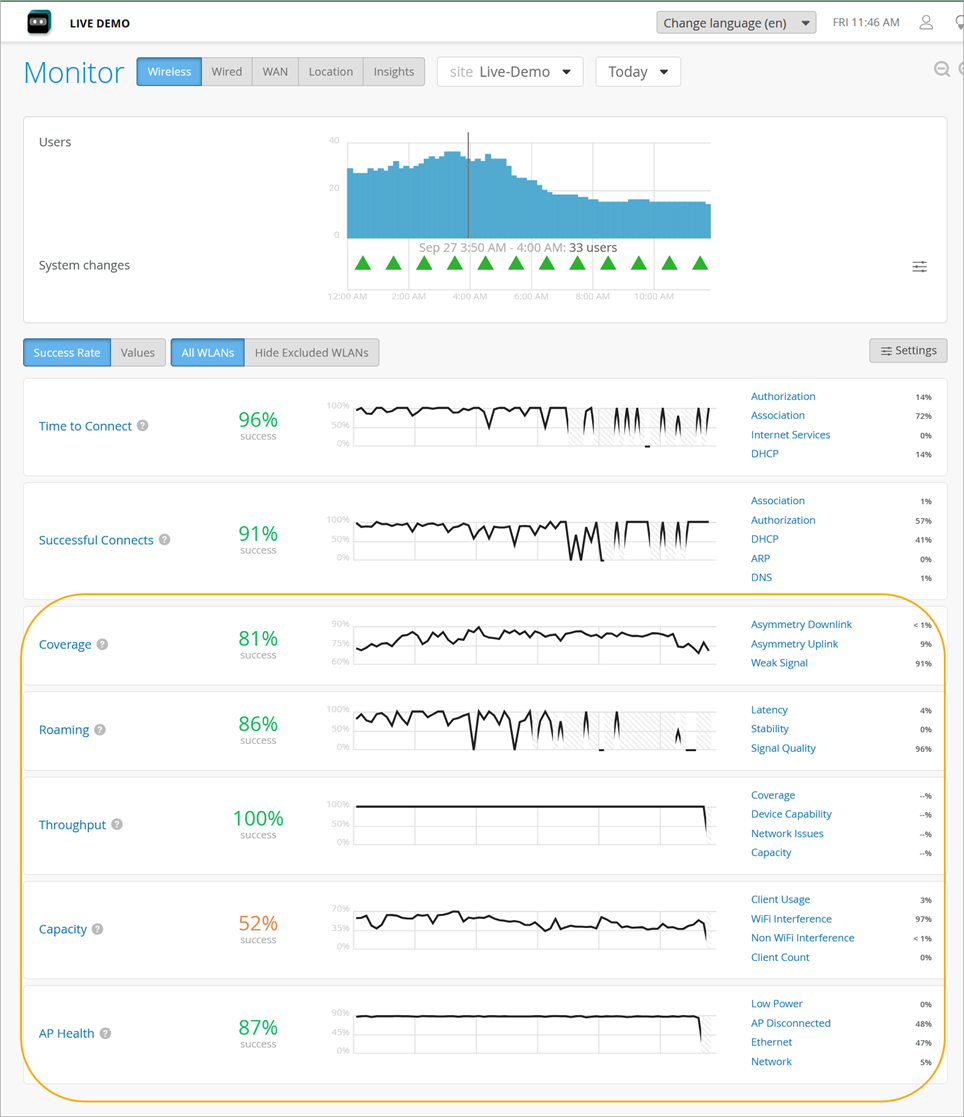Open the Coverage metric link
The image size is (964, 1117).
65,645
